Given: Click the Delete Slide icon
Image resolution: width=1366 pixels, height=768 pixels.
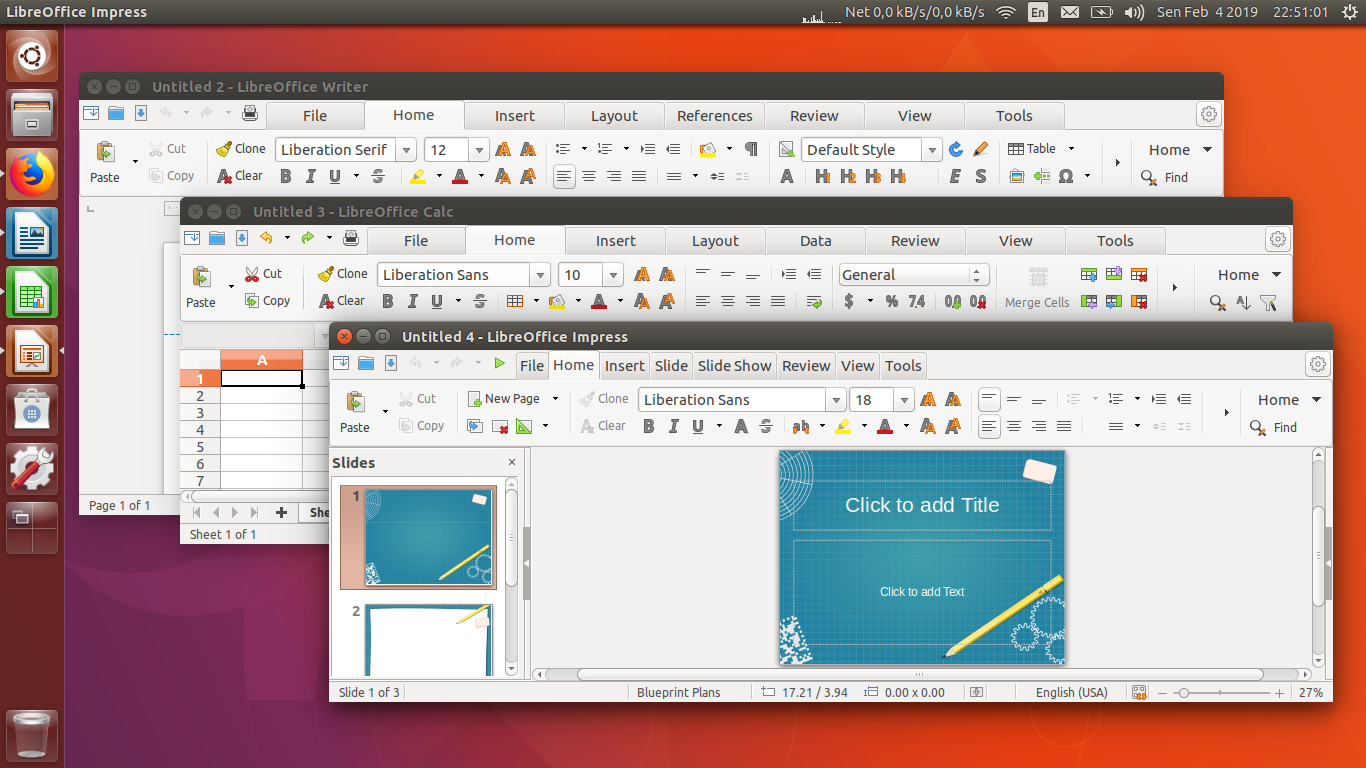Looking at the screenshot, I should click(x=499, y=425).
